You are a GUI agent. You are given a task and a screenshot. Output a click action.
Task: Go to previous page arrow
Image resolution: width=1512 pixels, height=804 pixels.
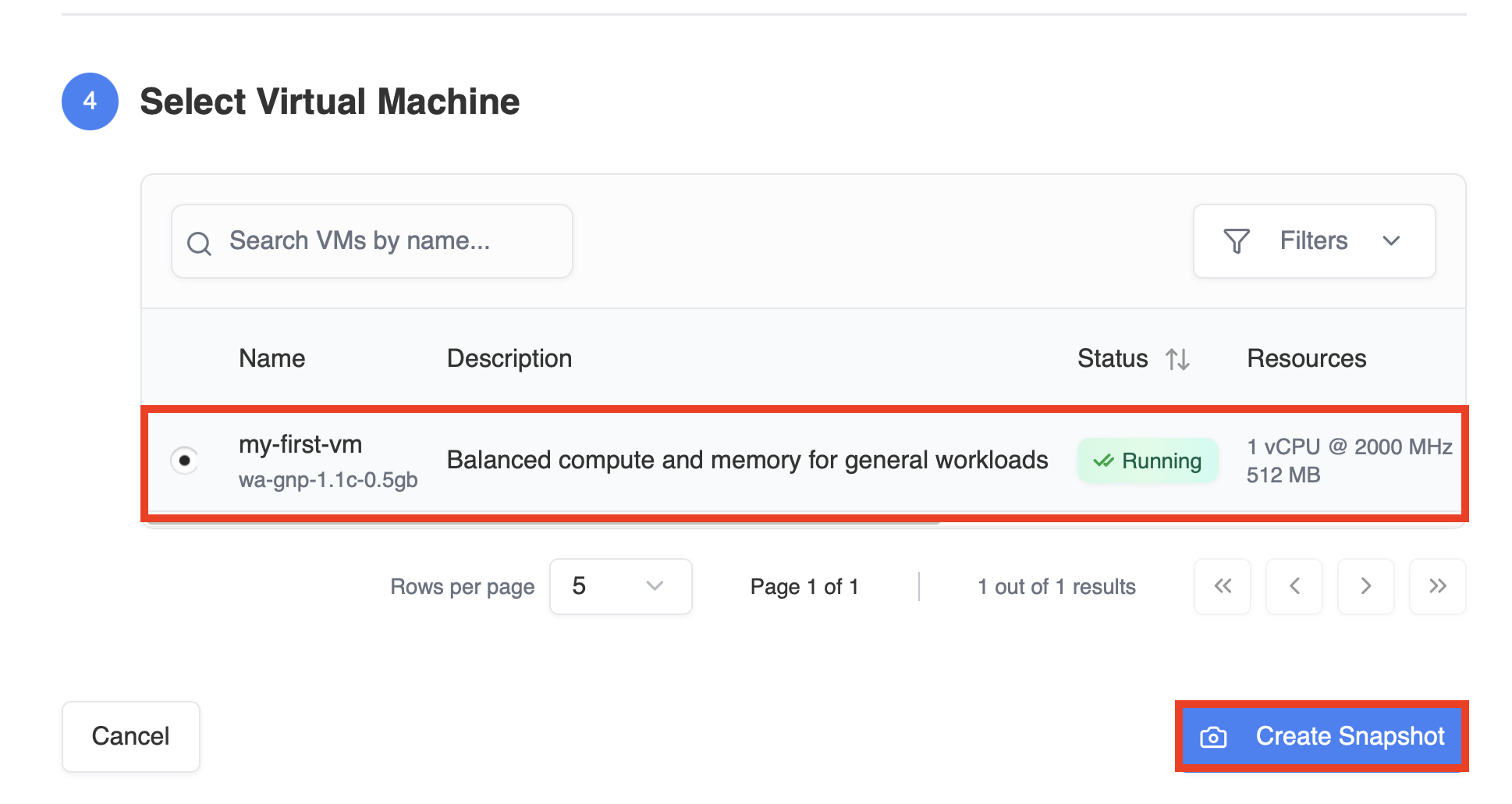[1294, 586]
